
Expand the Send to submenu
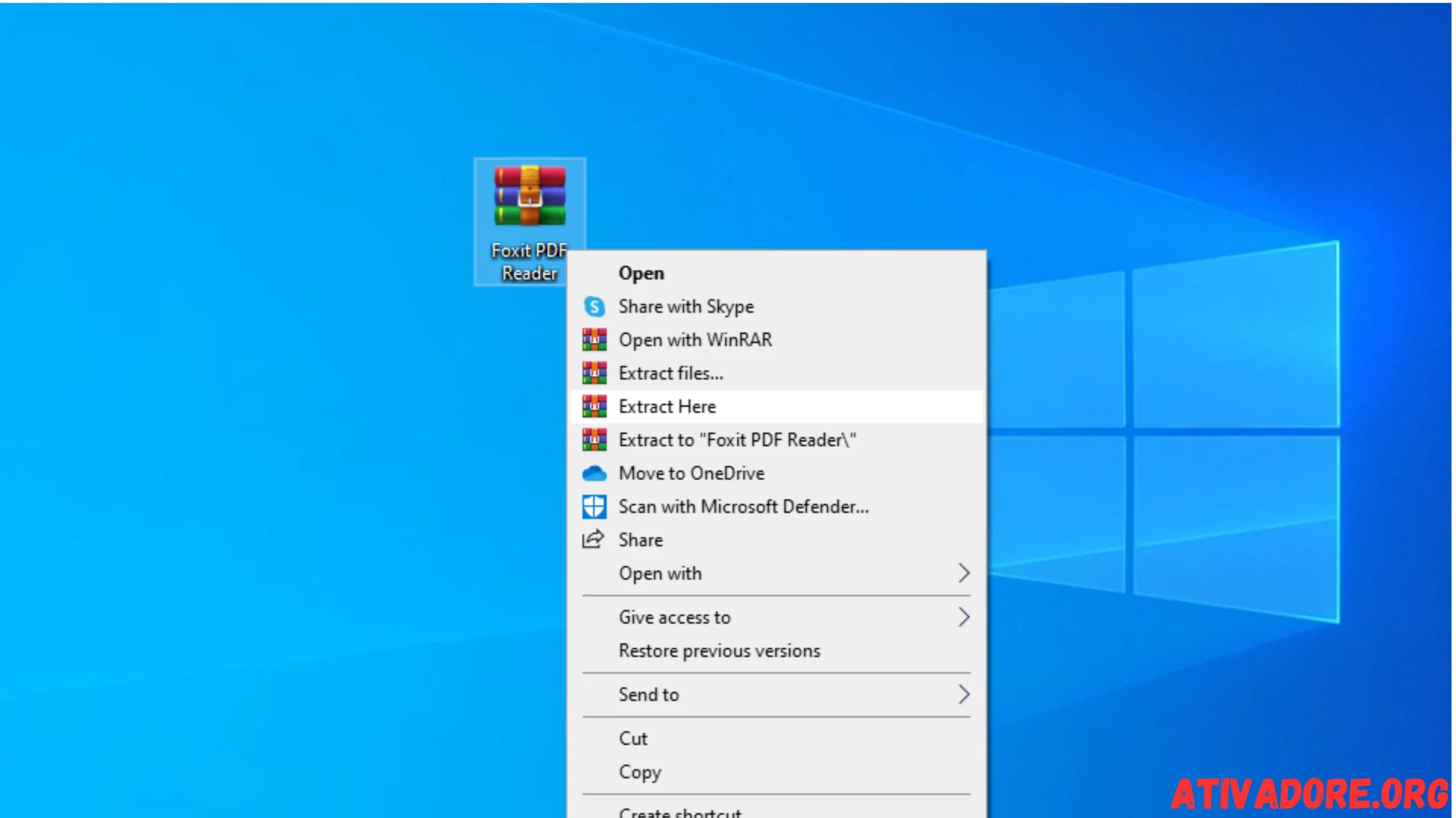[963, 694]
